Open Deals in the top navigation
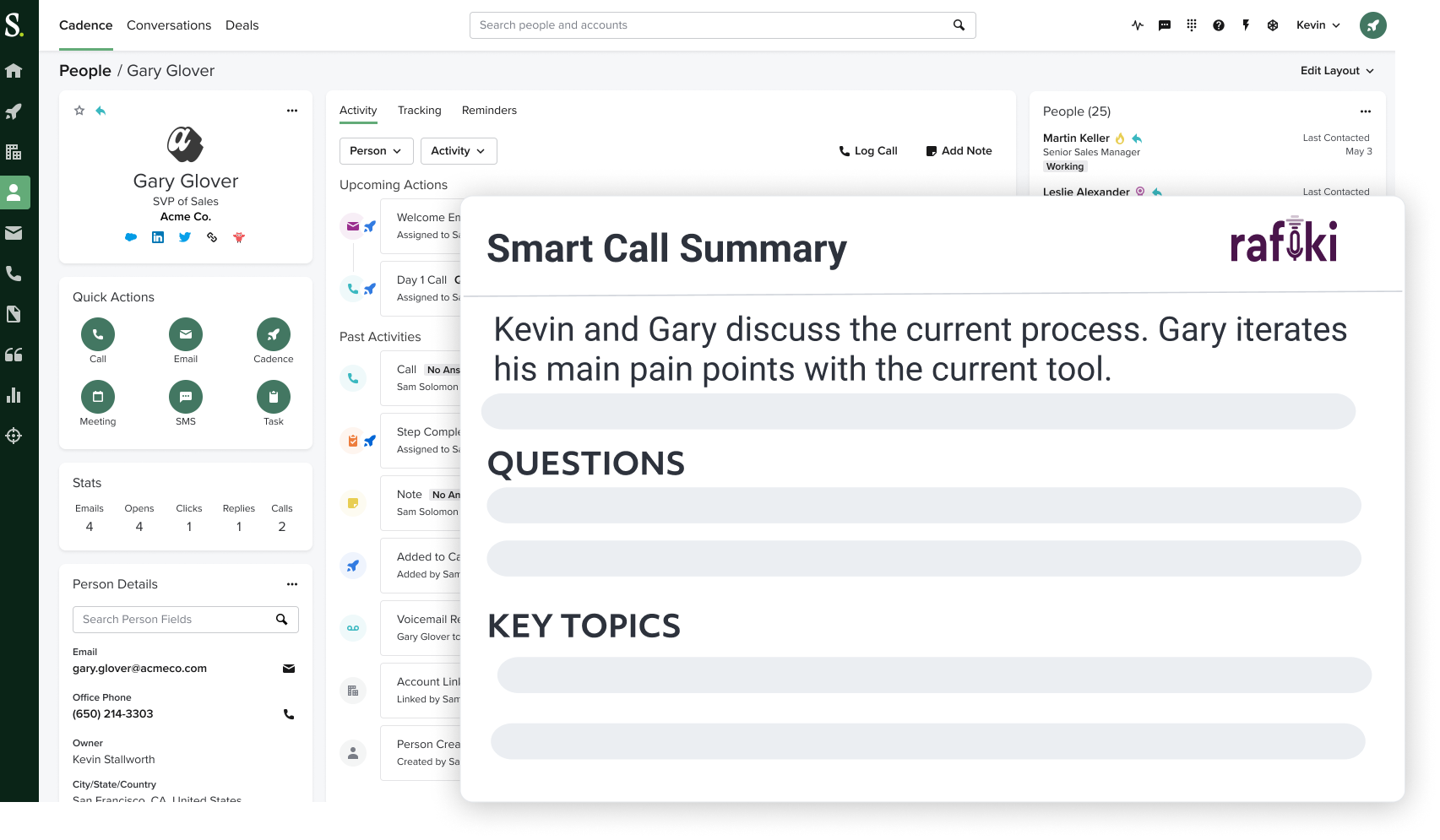The image size is (1440, 840). (242, 25)
